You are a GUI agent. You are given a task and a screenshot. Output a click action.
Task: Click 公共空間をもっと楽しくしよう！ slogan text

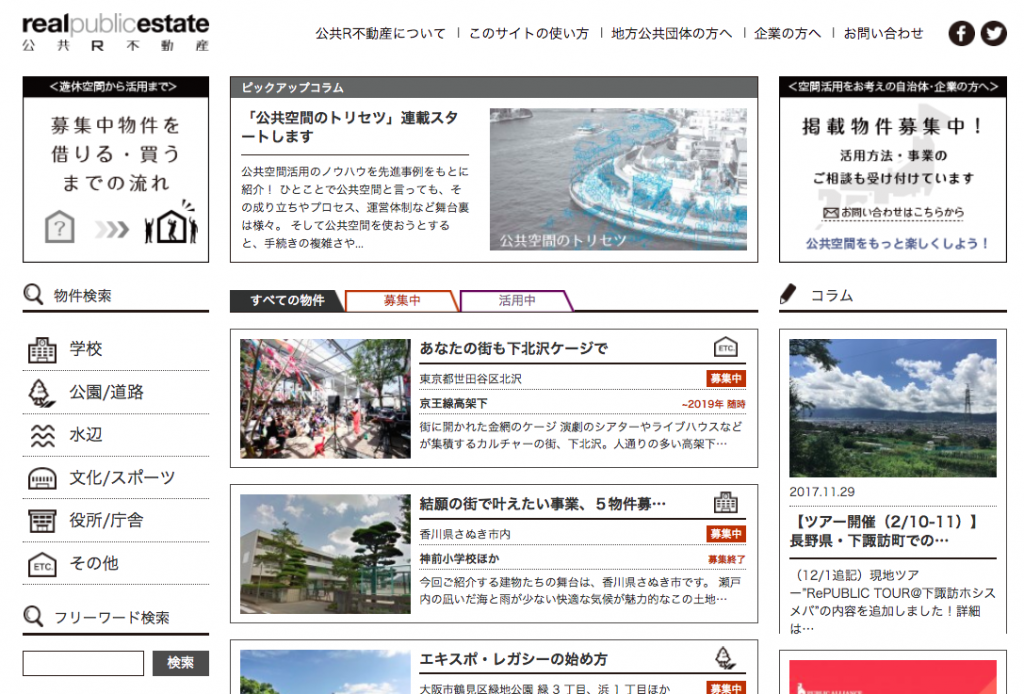point(898,244)
